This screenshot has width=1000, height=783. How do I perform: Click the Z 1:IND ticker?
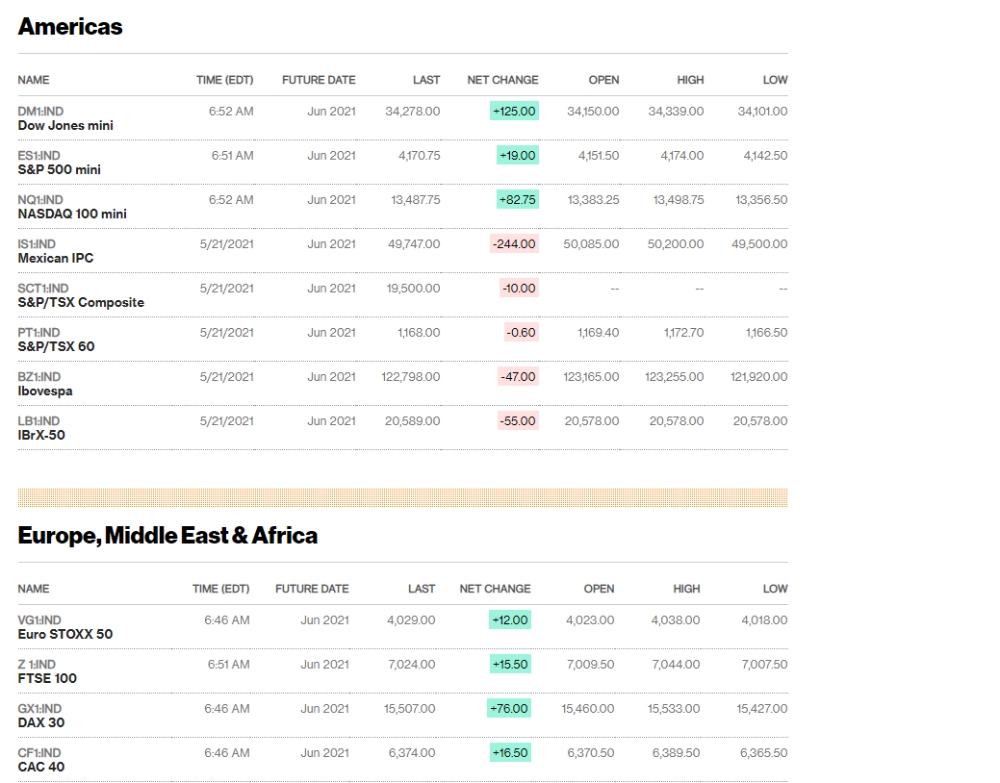(x=37, y=664)
